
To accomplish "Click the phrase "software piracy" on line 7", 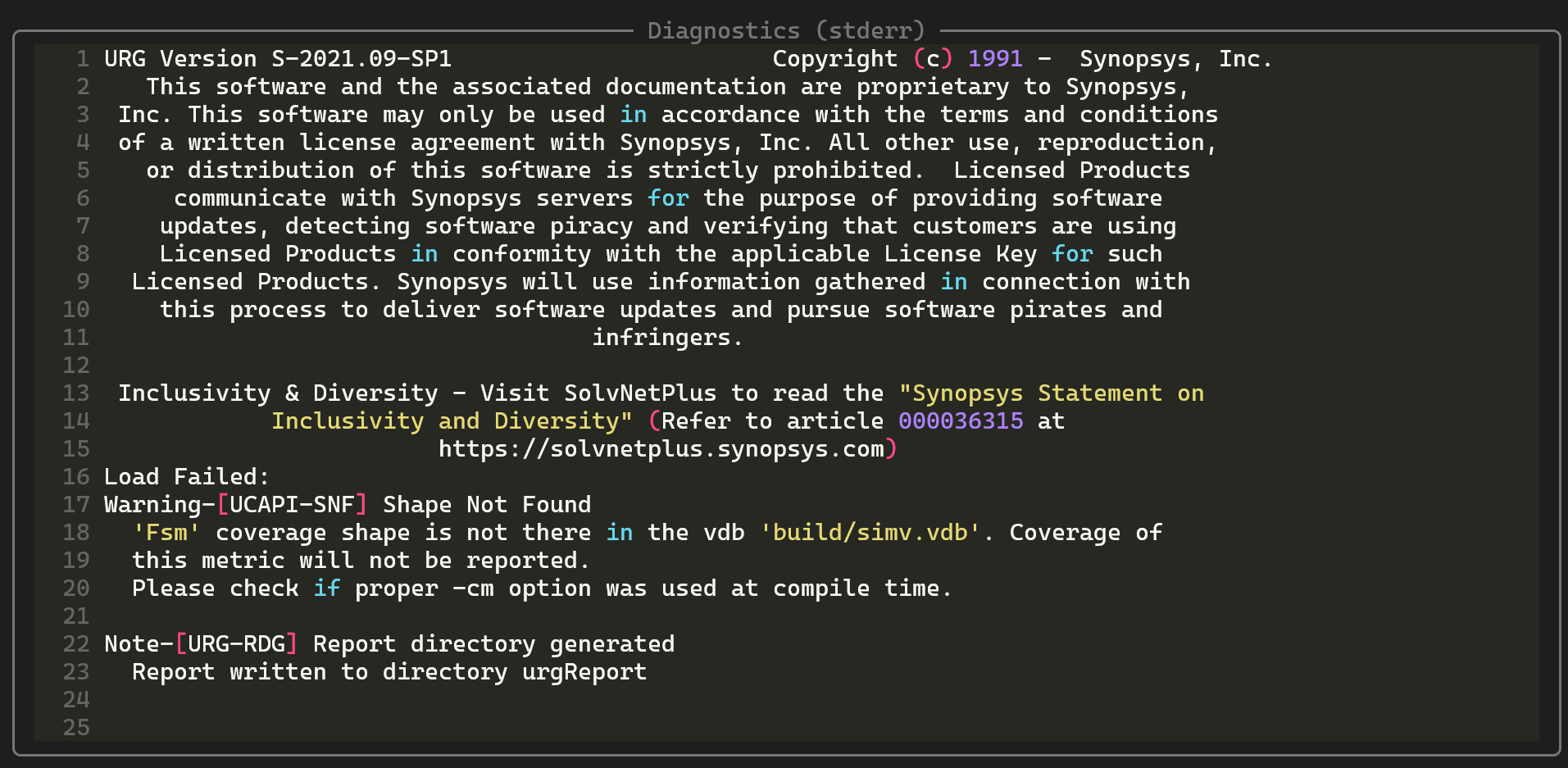I will pos(529,226).
